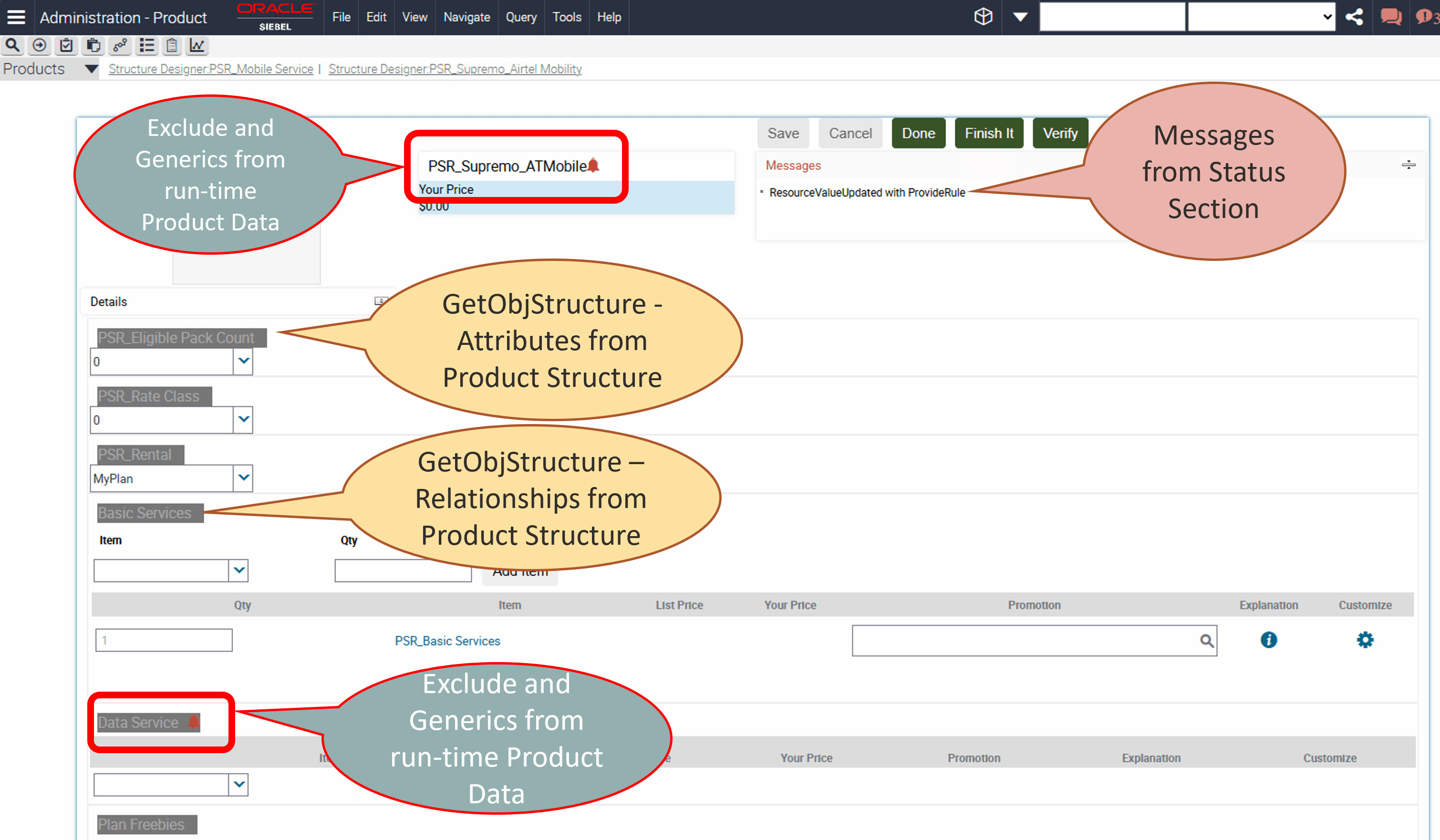
Task: Open Structure Designer:PSR_Supremo_Airtel Mobility breadcrumb link
Action: pos(455,69)
